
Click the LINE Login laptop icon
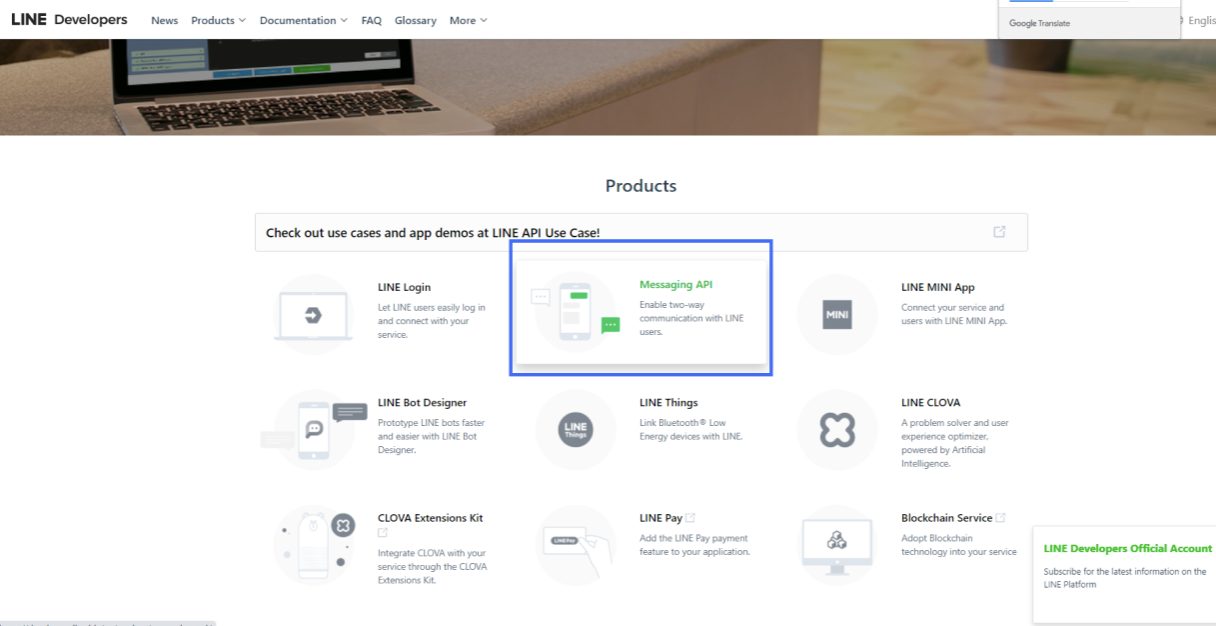[x=313, y=315]
